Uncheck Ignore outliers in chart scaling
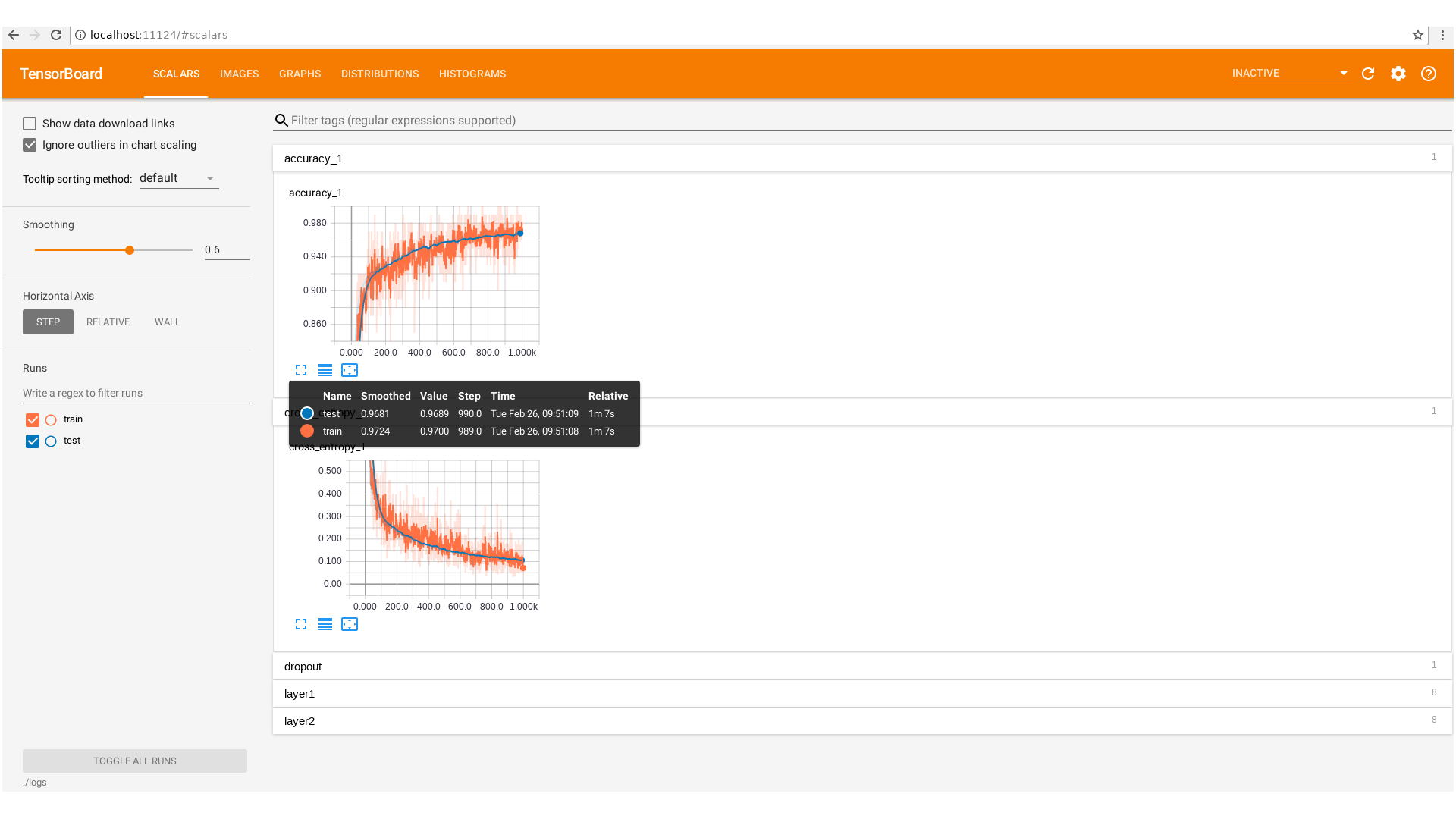This screenshot has height=819, width=1456. click(x=30, y=145)
